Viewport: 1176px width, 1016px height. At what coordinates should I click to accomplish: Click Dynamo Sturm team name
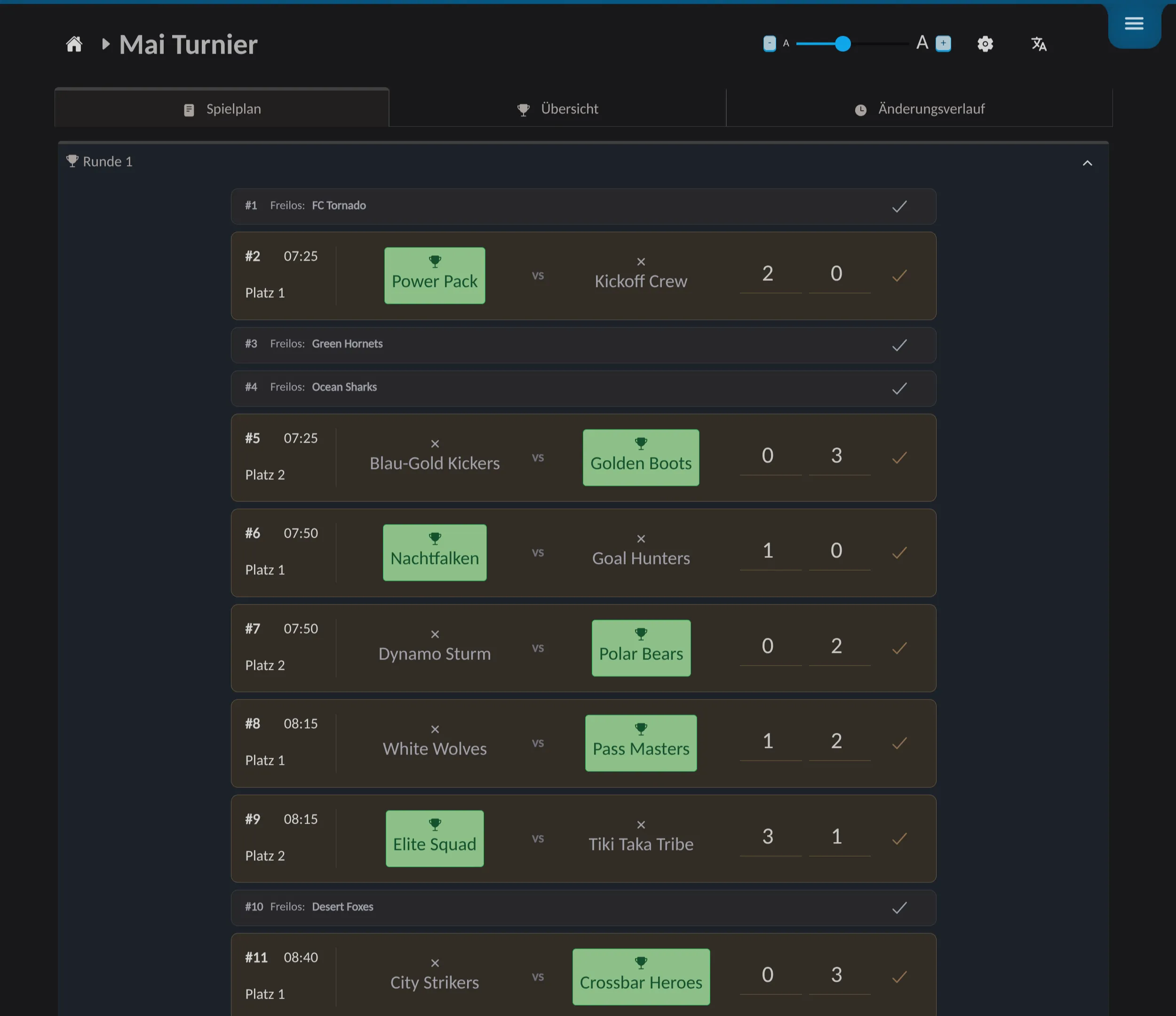[x=435, y=654]
